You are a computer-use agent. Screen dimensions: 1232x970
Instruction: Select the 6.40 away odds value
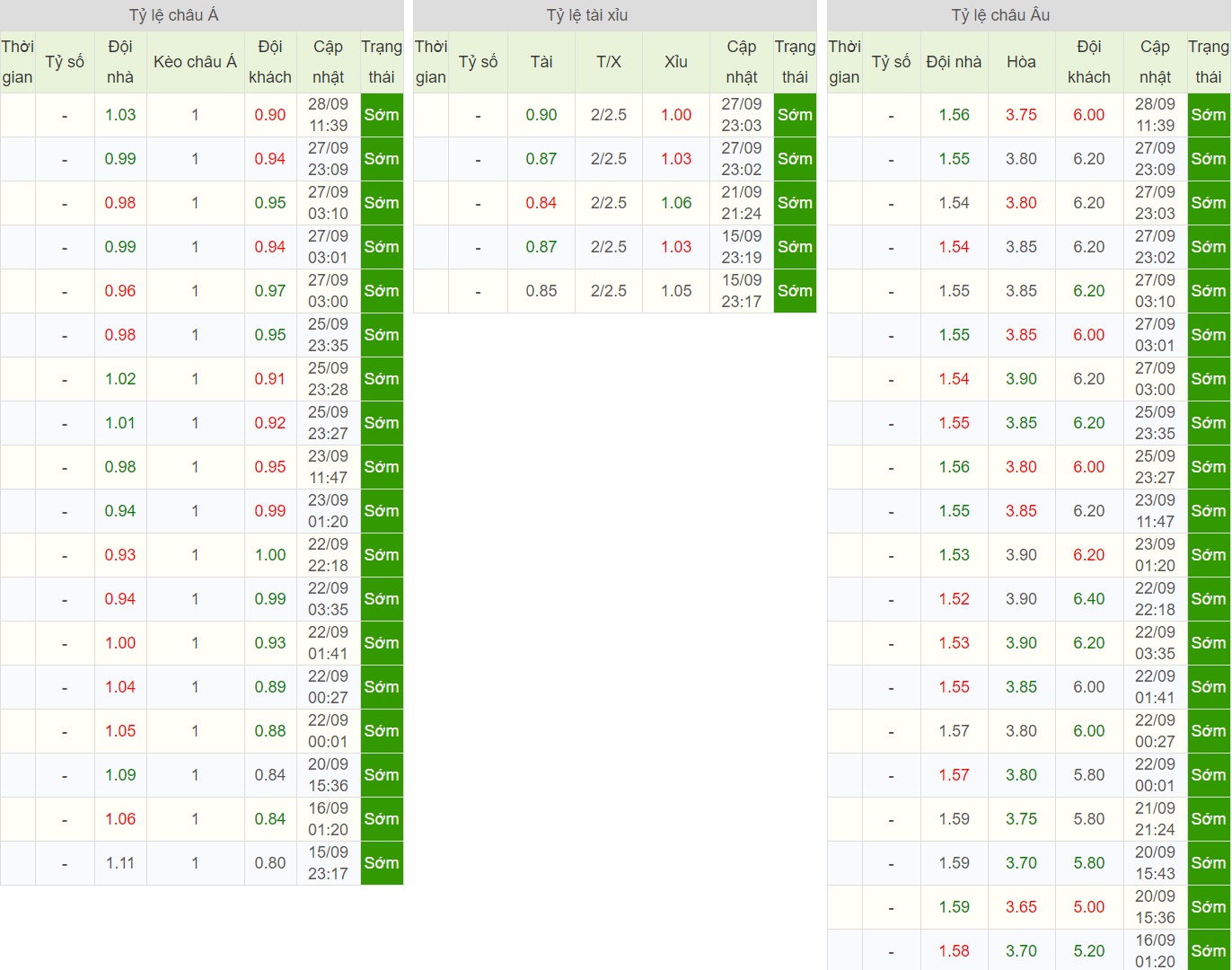(1089, 599)
